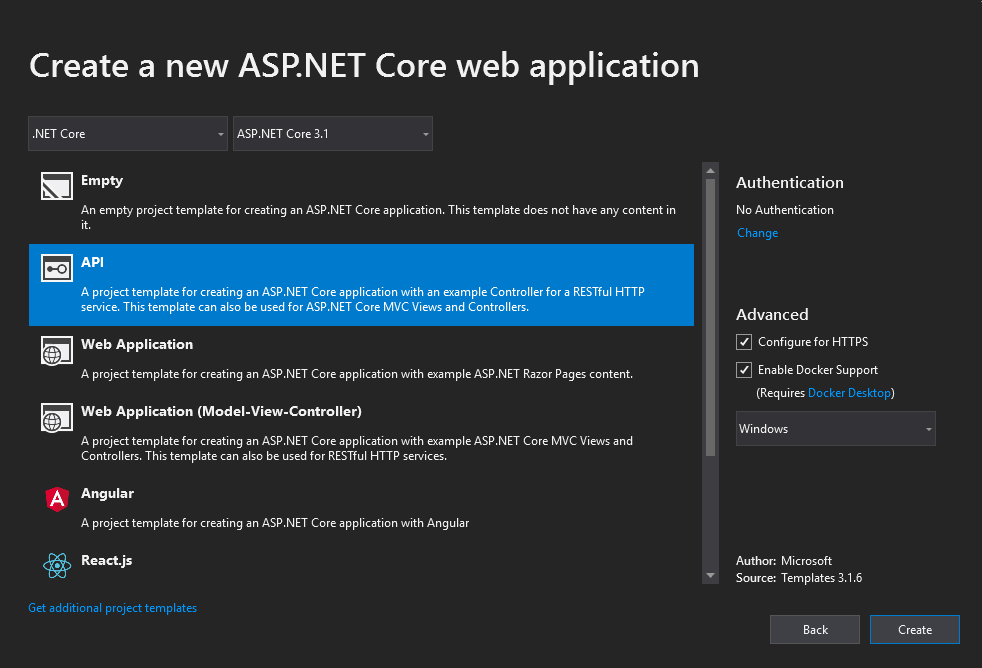The image size is (982, 668).
Task: Click the MVC Views and Controllers description
Action: pyautogui.click(x=357, y=448)
